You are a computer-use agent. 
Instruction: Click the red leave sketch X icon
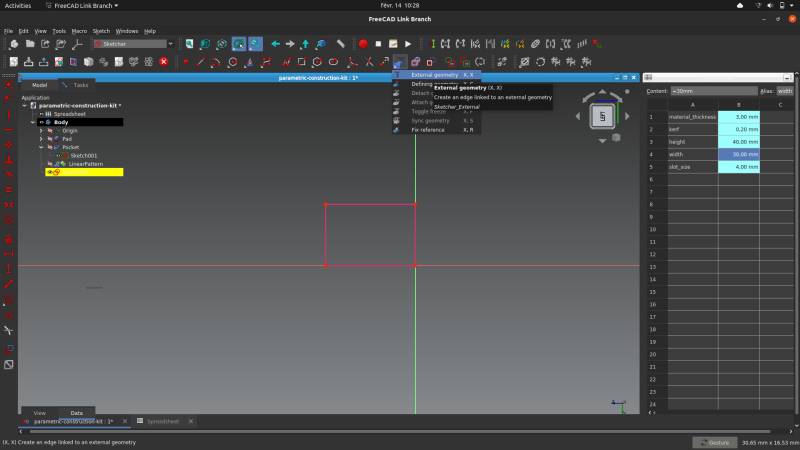[164, 62]
